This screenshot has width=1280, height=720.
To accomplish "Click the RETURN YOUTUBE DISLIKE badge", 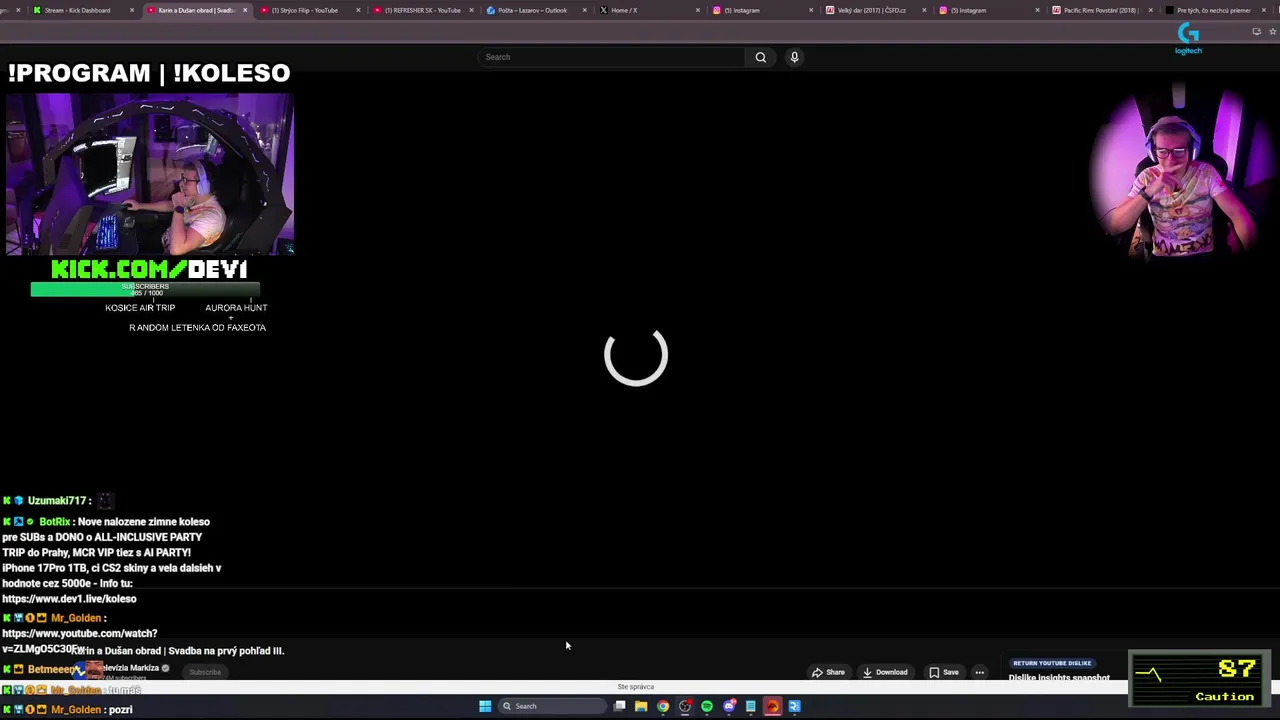I will (1052, 663).
